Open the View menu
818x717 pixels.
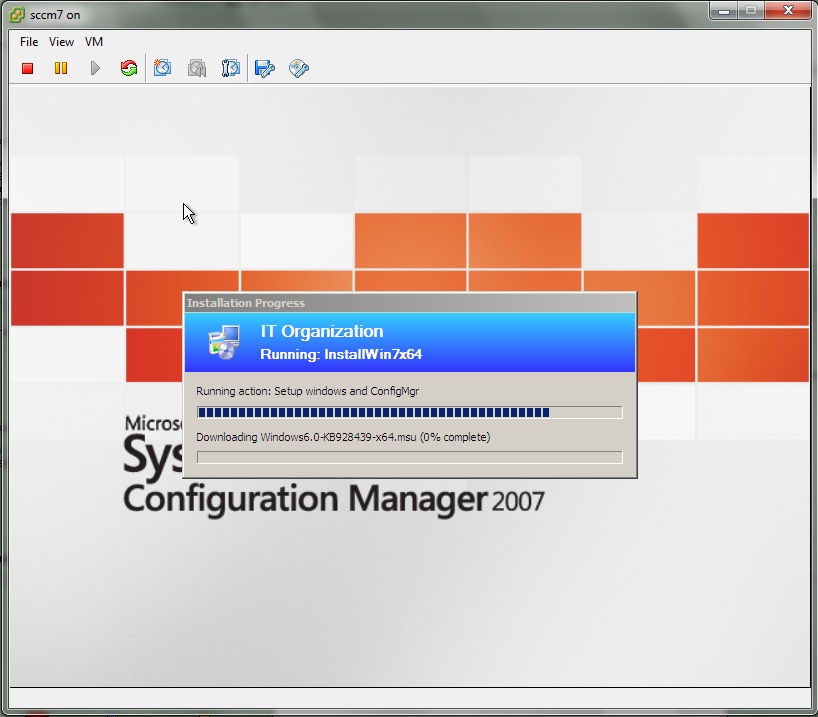tap(62, 42)
